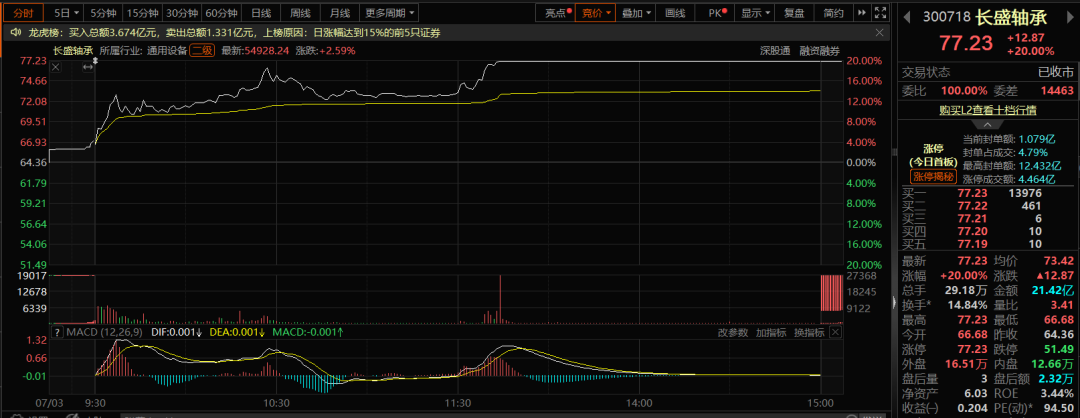Collapse the order book chevron
Image resolution: width=1080 pixels, height=418 pixels.
click(988, 125)
